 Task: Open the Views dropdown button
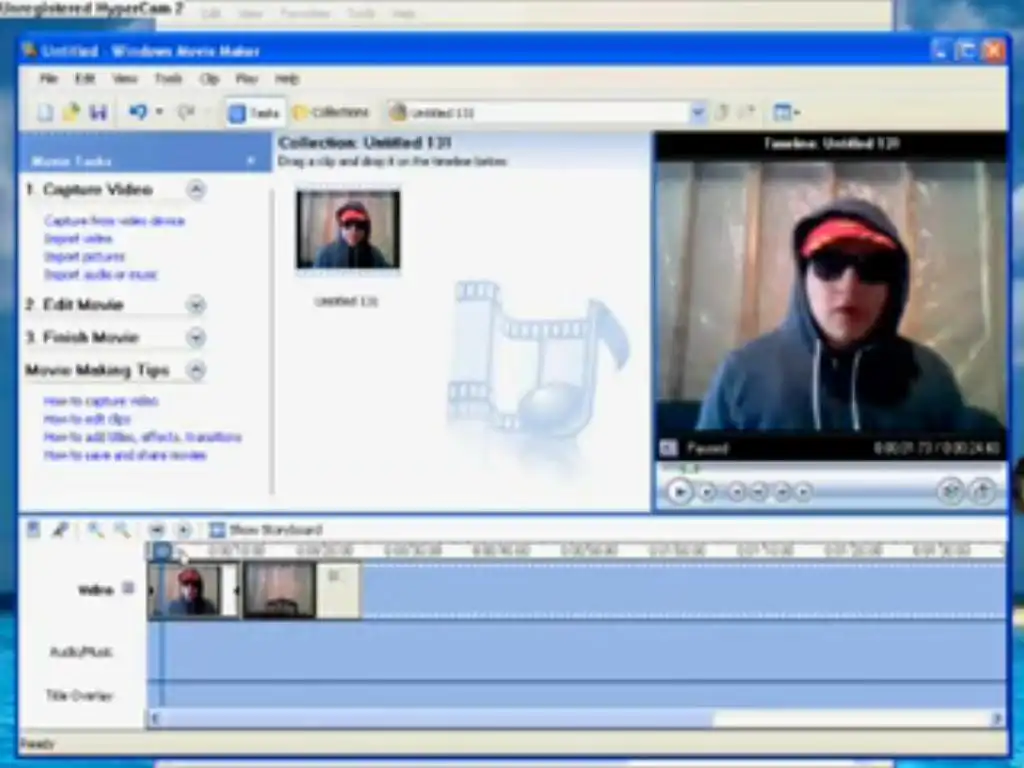(786, 112)
